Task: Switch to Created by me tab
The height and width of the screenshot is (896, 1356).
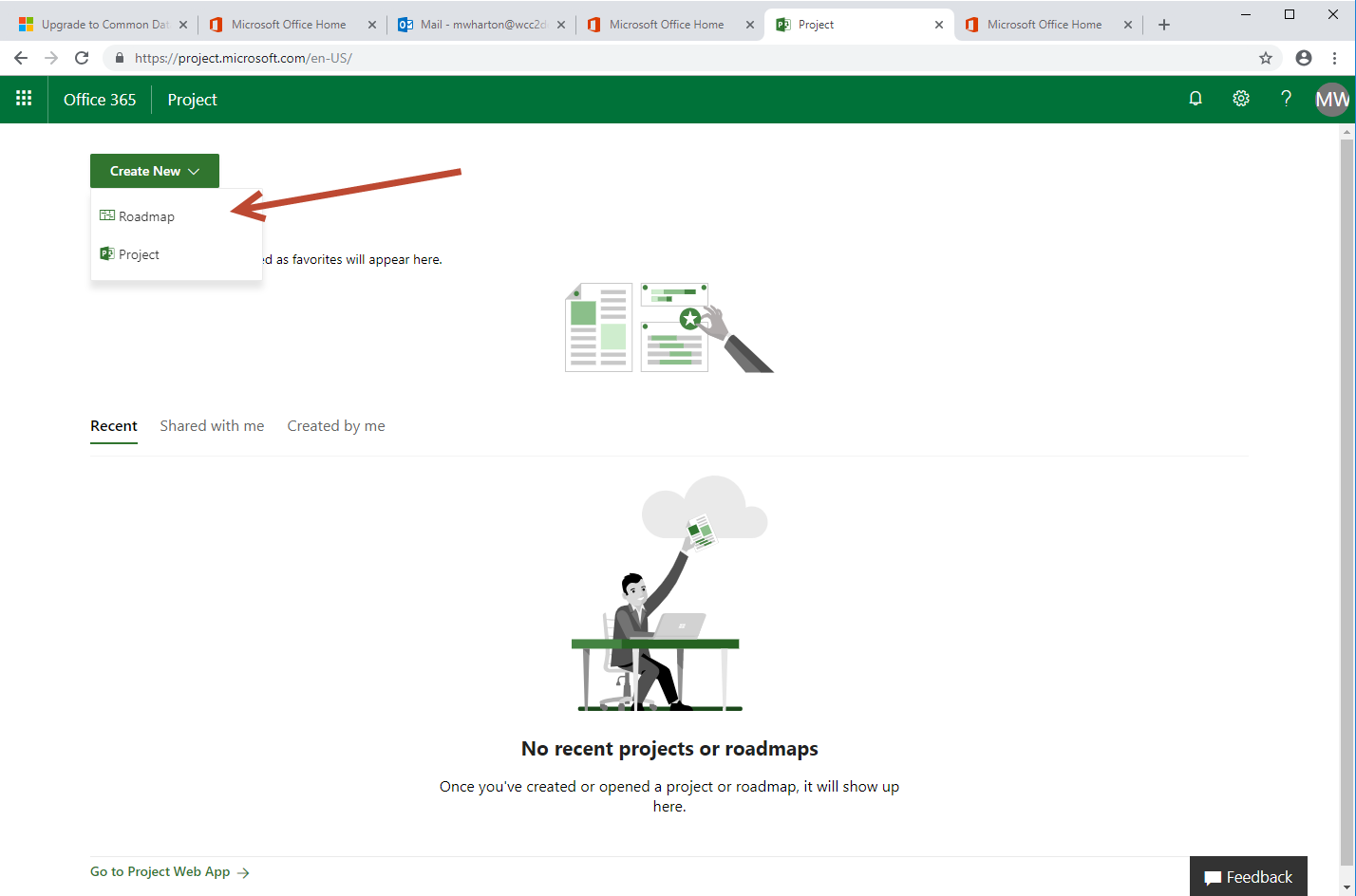Action: (336, 426)
